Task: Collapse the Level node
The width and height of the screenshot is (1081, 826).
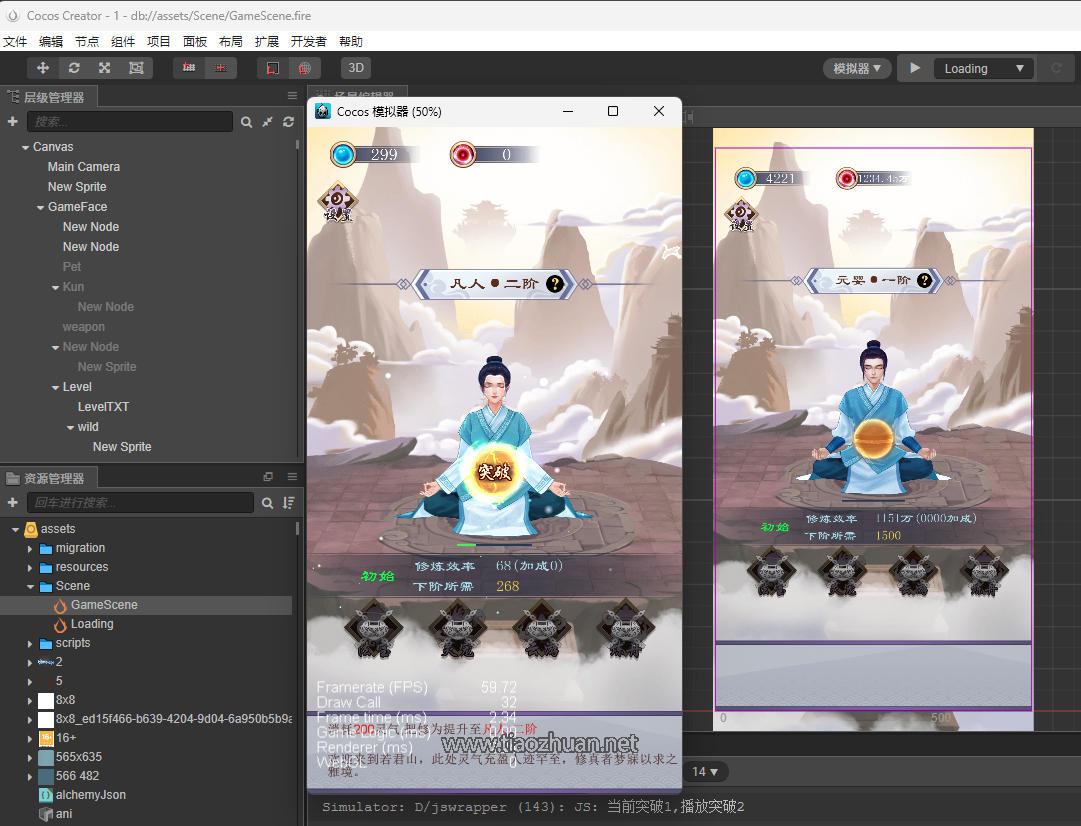Action: coord(56,388)
